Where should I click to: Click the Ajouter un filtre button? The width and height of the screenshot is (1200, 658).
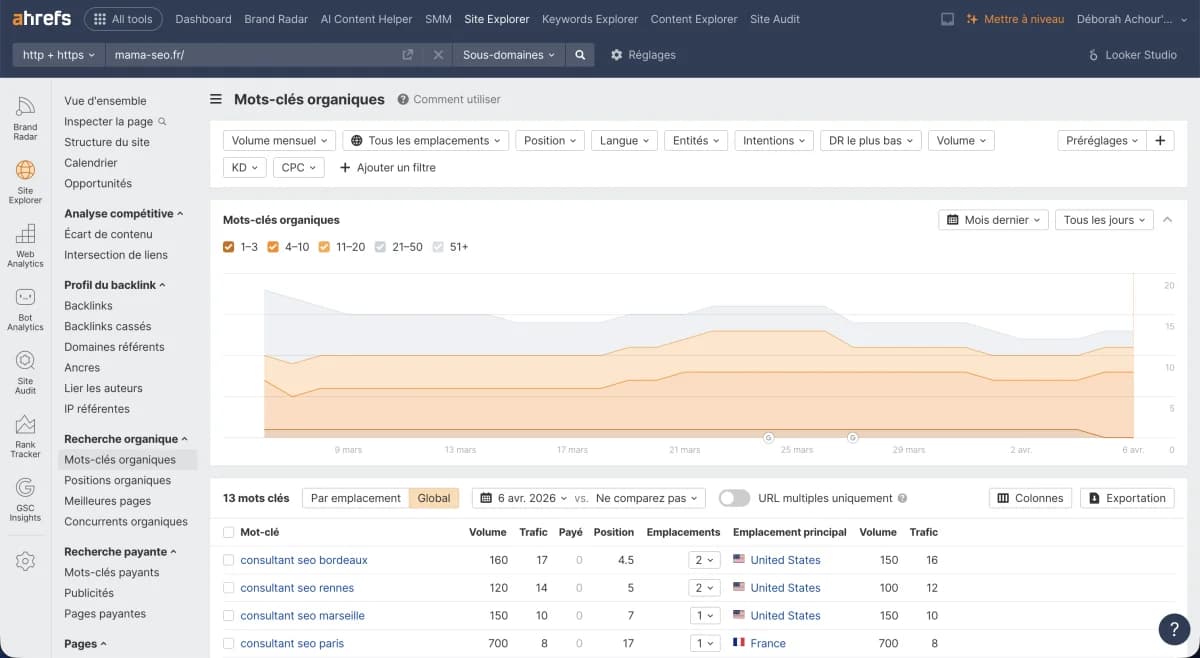pos(388,167)
